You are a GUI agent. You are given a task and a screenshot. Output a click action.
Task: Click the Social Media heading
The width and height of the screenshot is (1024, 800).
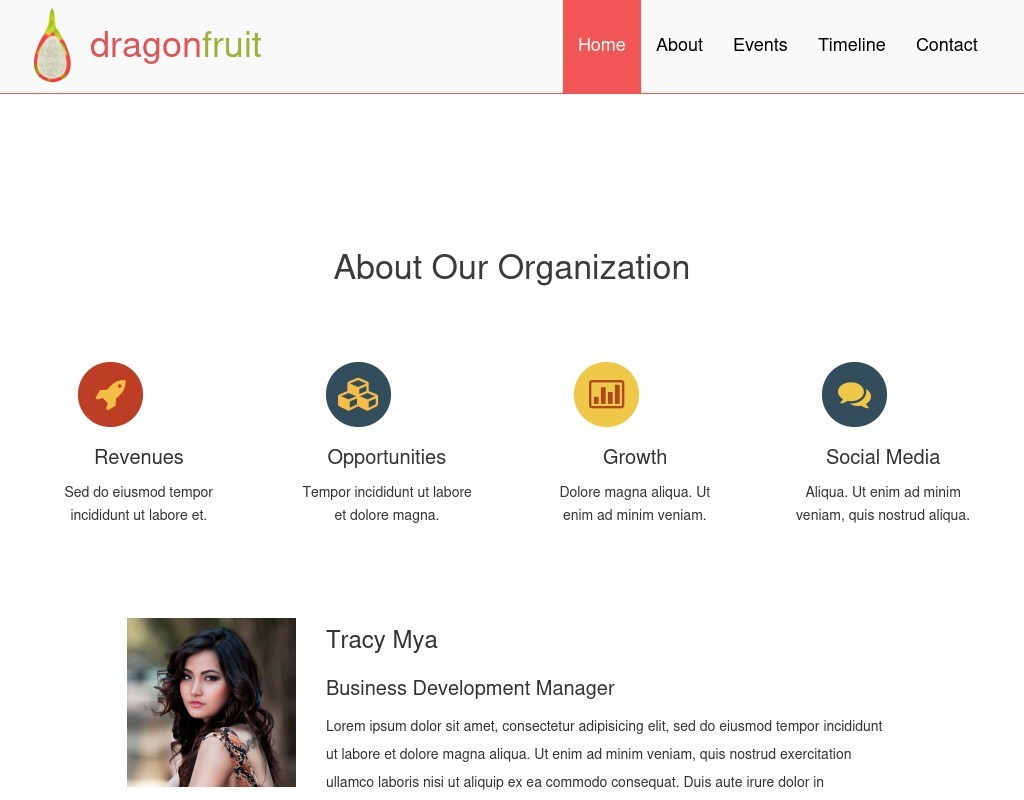click(x=883, y=457)
